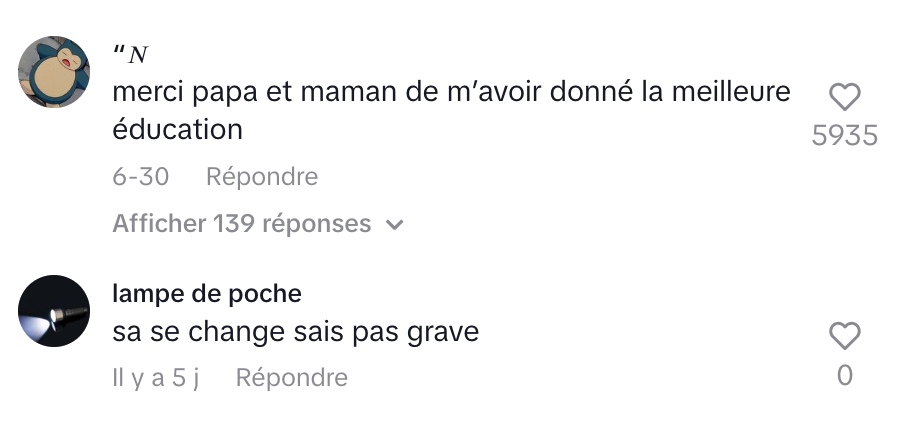Click the word "éducation" in first comment
Screen dimensions: 910x432
[x=178, y=129]
